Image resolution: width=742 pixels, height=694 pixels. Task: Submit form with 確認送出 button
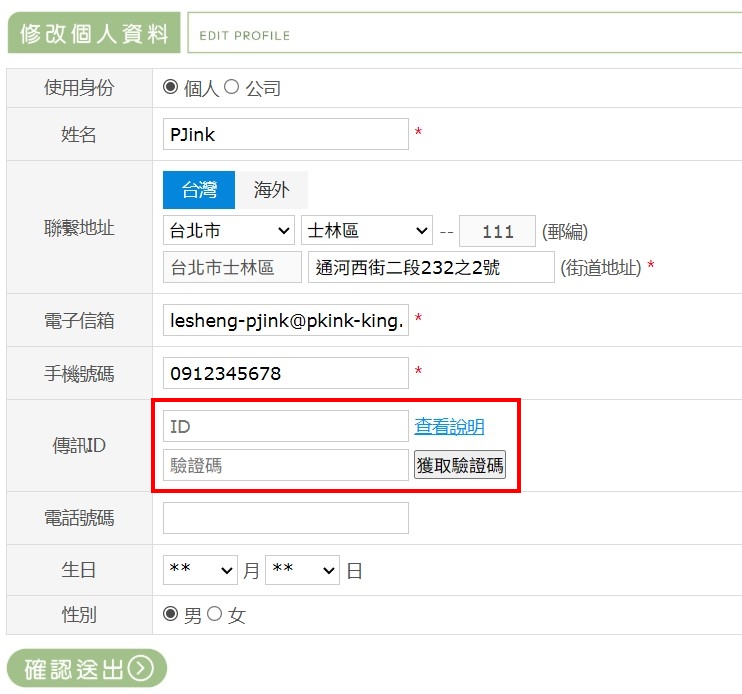point(87,668)
